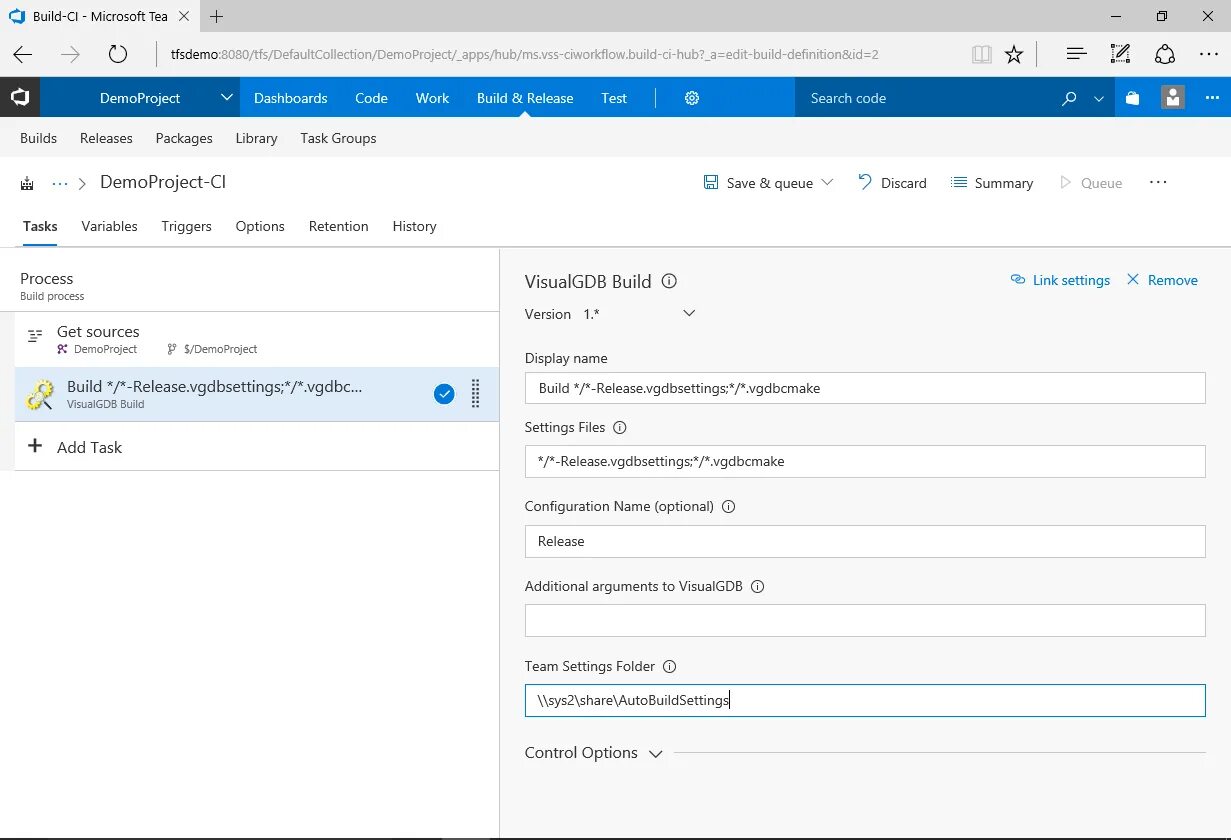
Task: Open the task Version dropdown
Action: [689, 314]
